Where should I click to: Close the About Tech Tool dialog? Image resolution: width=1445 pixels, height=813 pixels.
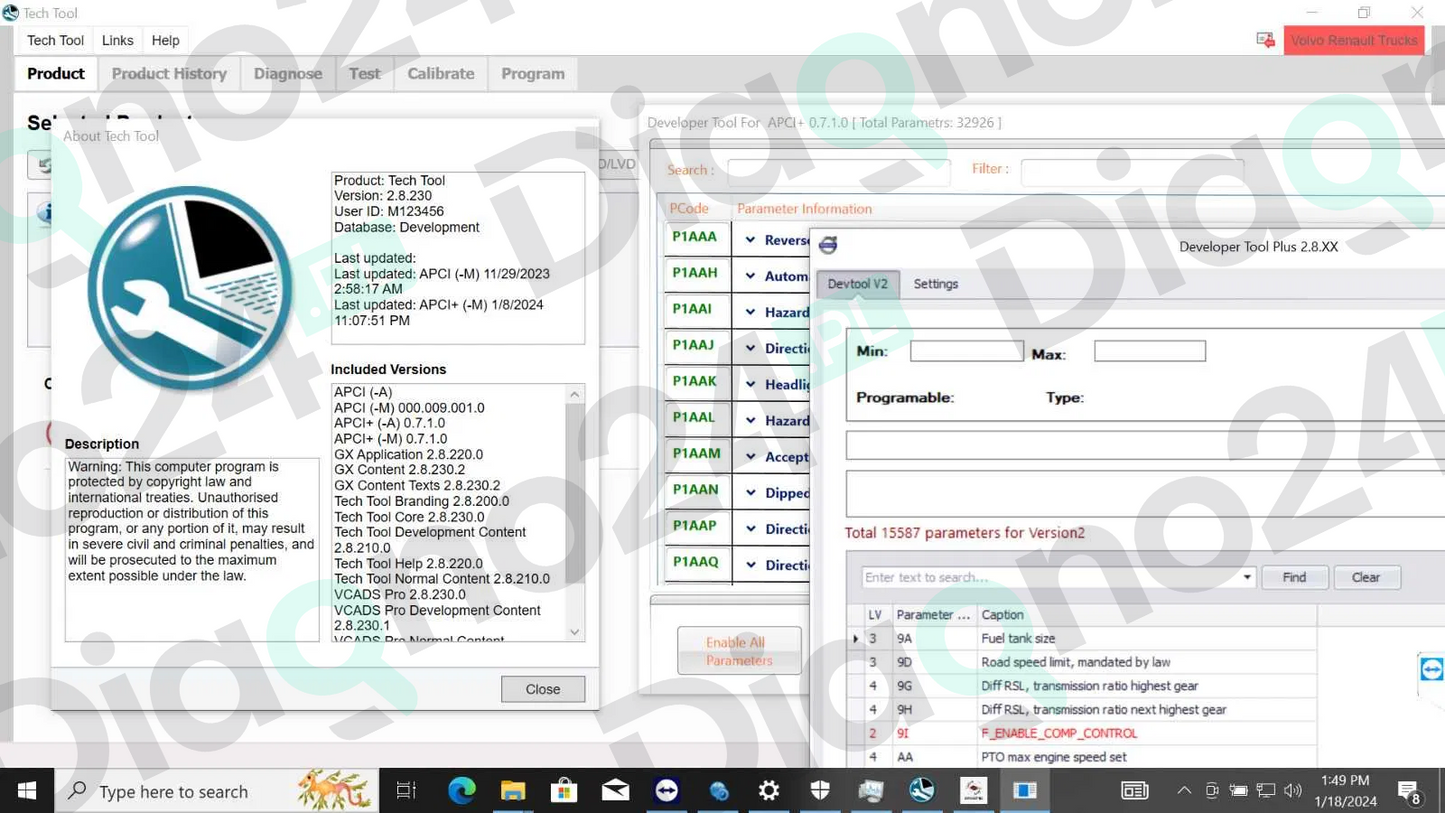point(542,689)
